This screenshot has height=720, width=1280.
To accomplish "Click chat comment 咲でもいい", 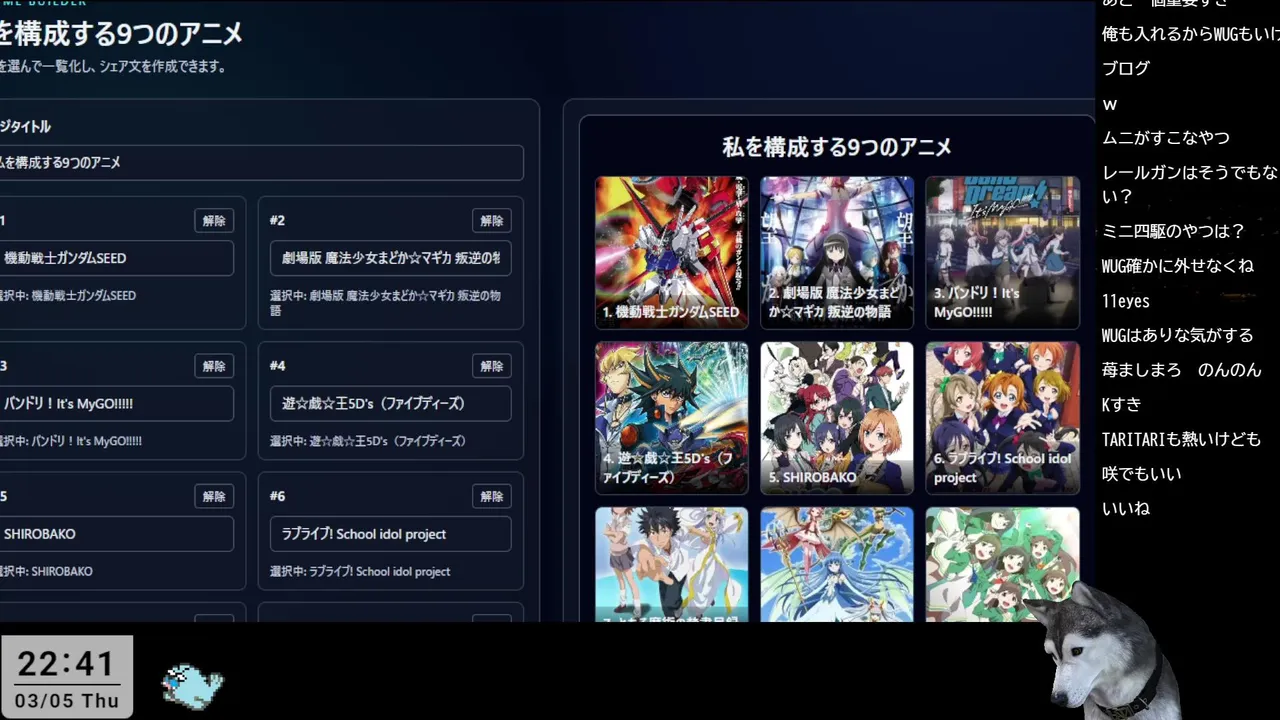I will click(1142, 474).
